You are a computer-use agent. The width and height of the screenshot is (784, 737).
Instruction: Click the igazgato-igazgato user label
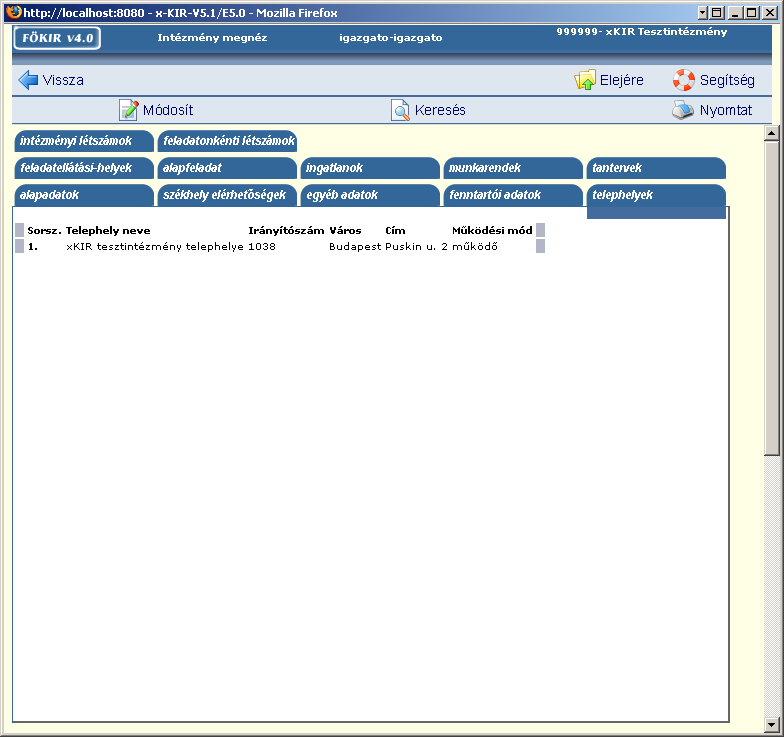[x=390, y=38]
